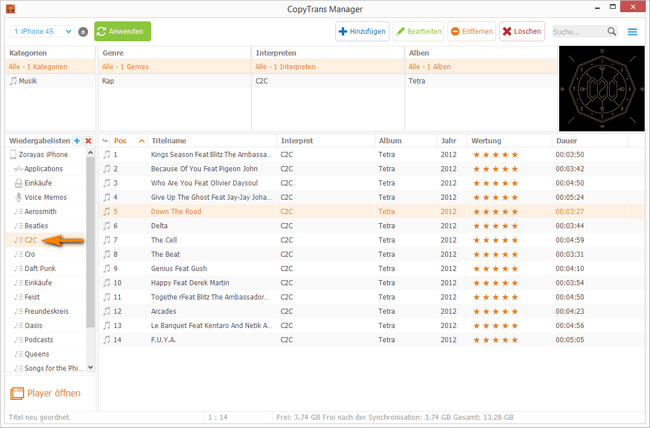This screenshot has width=650, height=428.
Task: Click music note icon of track 1
Action: tap(107, 155)
